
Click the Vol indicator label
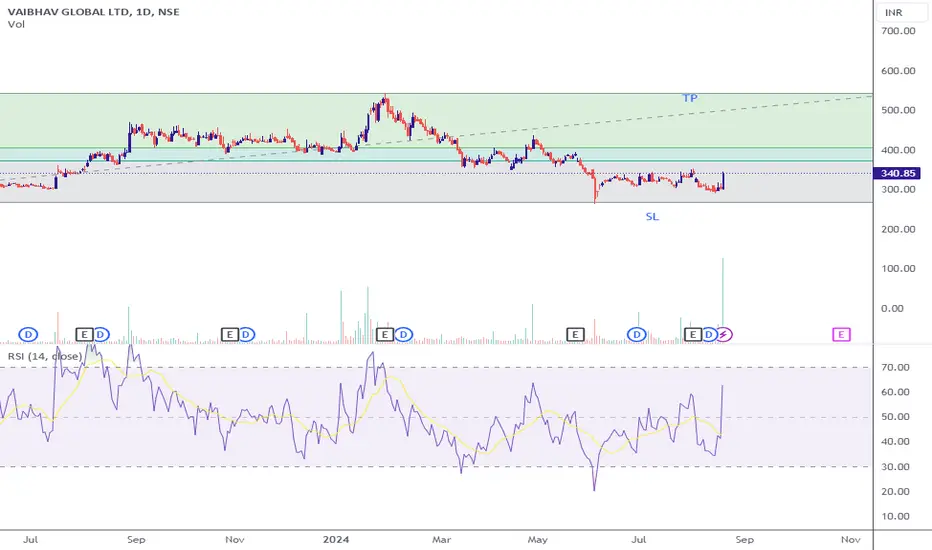tap(16, 24)
